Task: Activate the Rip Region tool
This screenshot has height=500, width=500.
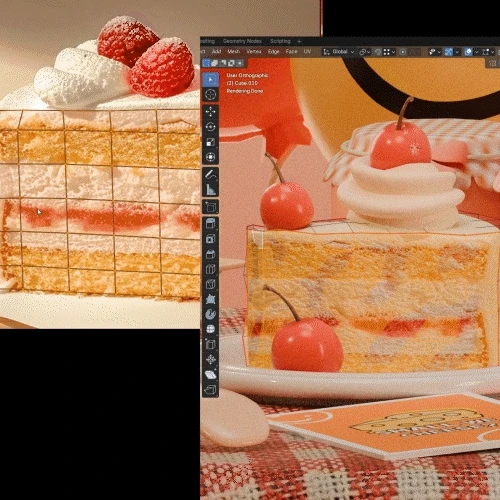Action: (210, 389)
